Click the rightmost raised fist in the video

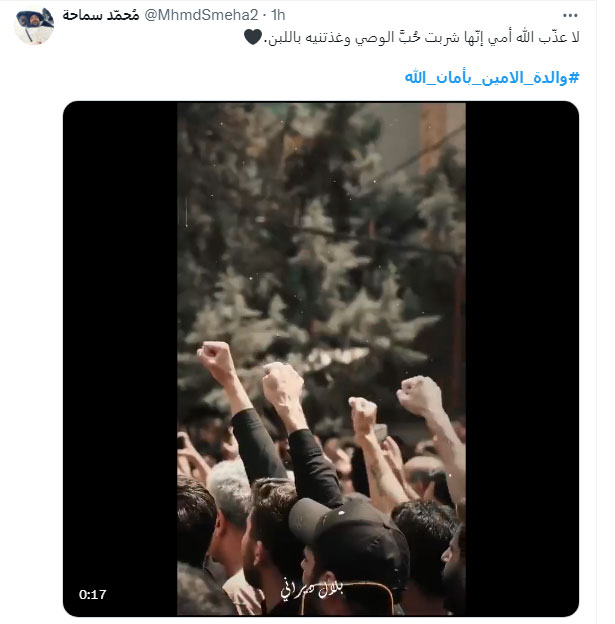(x=420, y=395)
